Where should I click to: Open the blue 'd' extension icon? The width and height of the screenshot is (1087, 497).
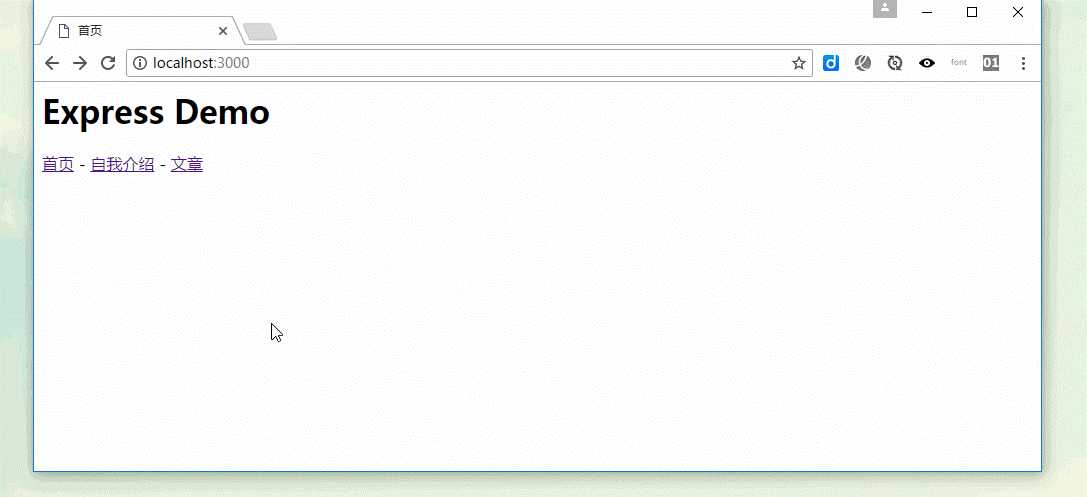(831, 63)
